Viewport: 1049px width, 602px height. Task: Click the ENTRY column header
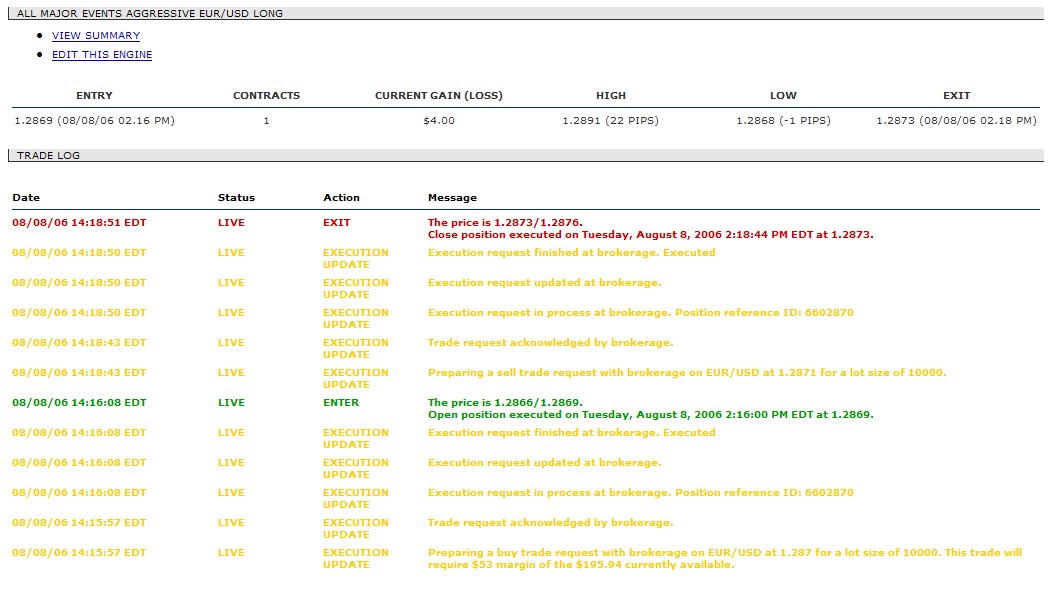pos(94,96)
